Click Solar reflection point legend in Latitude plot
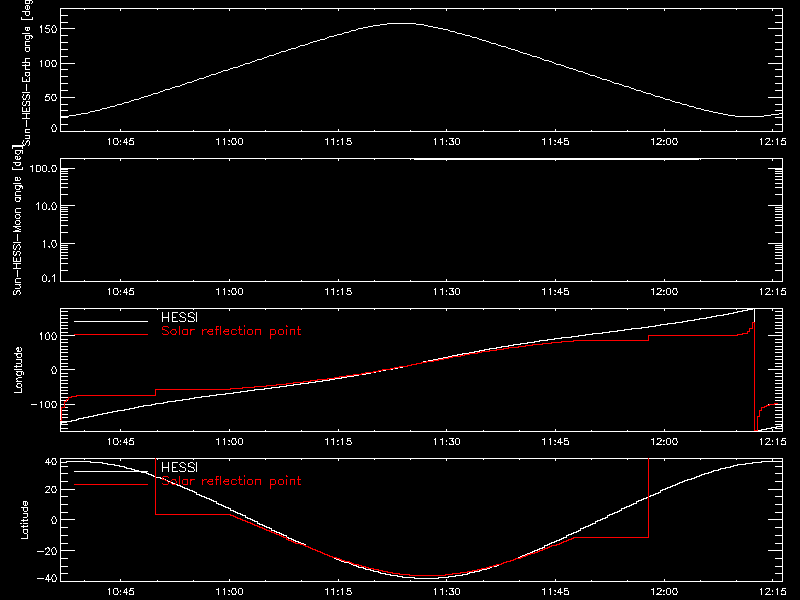 point(231,481)
